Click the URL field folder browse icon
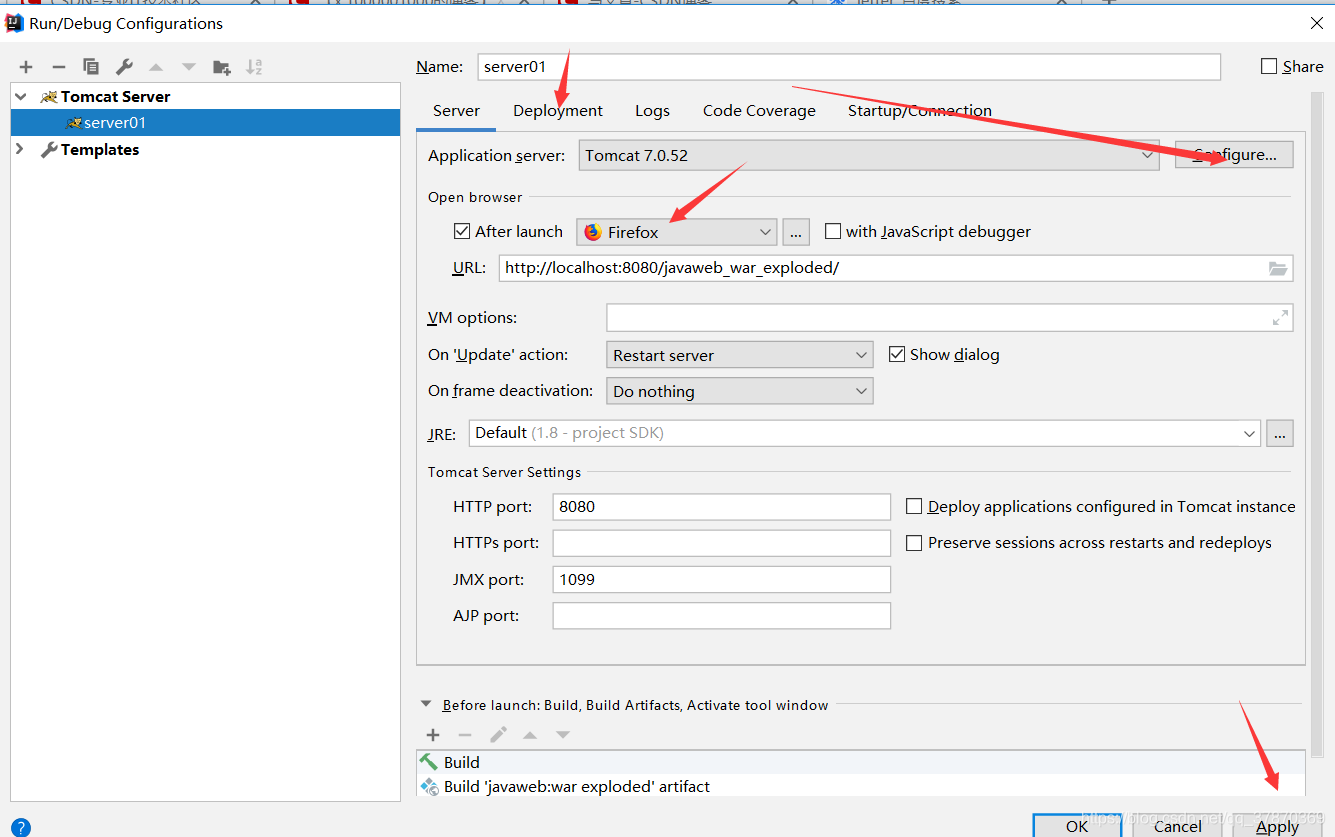Viewport: 1335px width, 837px height. coord(1278,268)
